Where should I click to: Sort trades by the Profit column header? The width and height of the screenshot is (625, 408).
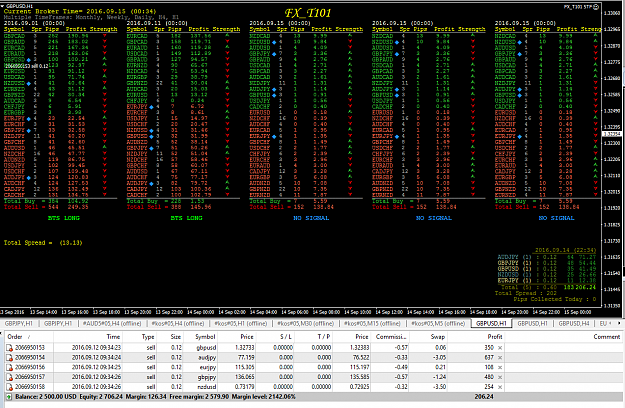pos(476,337)
